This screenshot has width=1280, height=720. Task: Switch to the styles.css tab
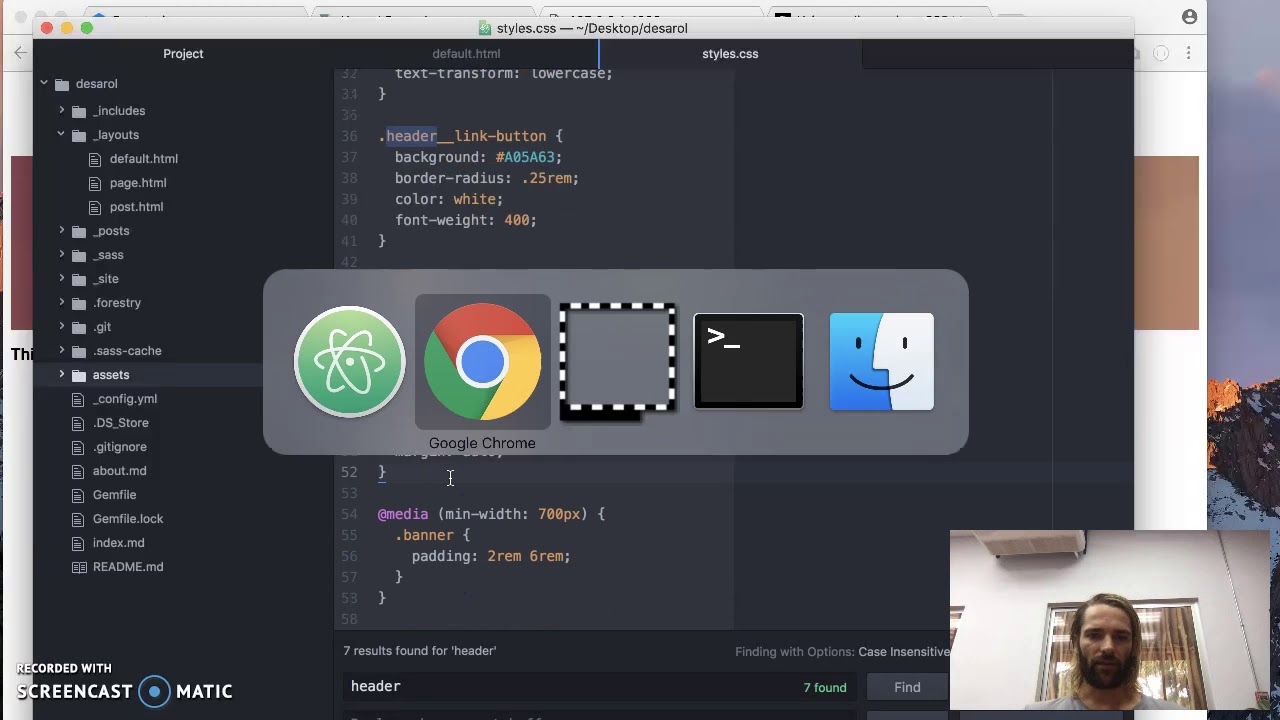[730, 54]
